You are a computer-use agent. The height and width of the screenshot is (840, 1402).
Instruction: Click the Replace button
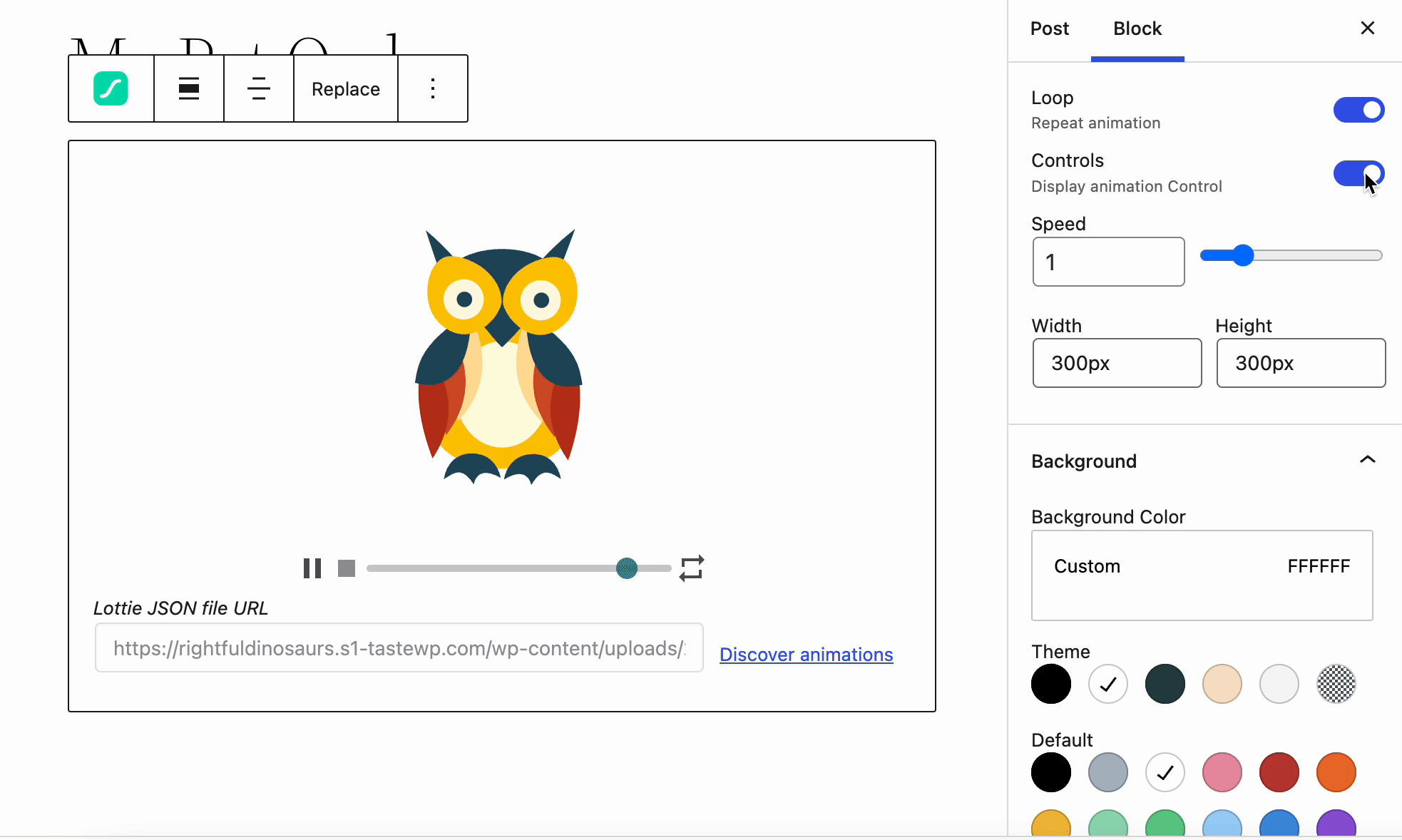point(346,88)
